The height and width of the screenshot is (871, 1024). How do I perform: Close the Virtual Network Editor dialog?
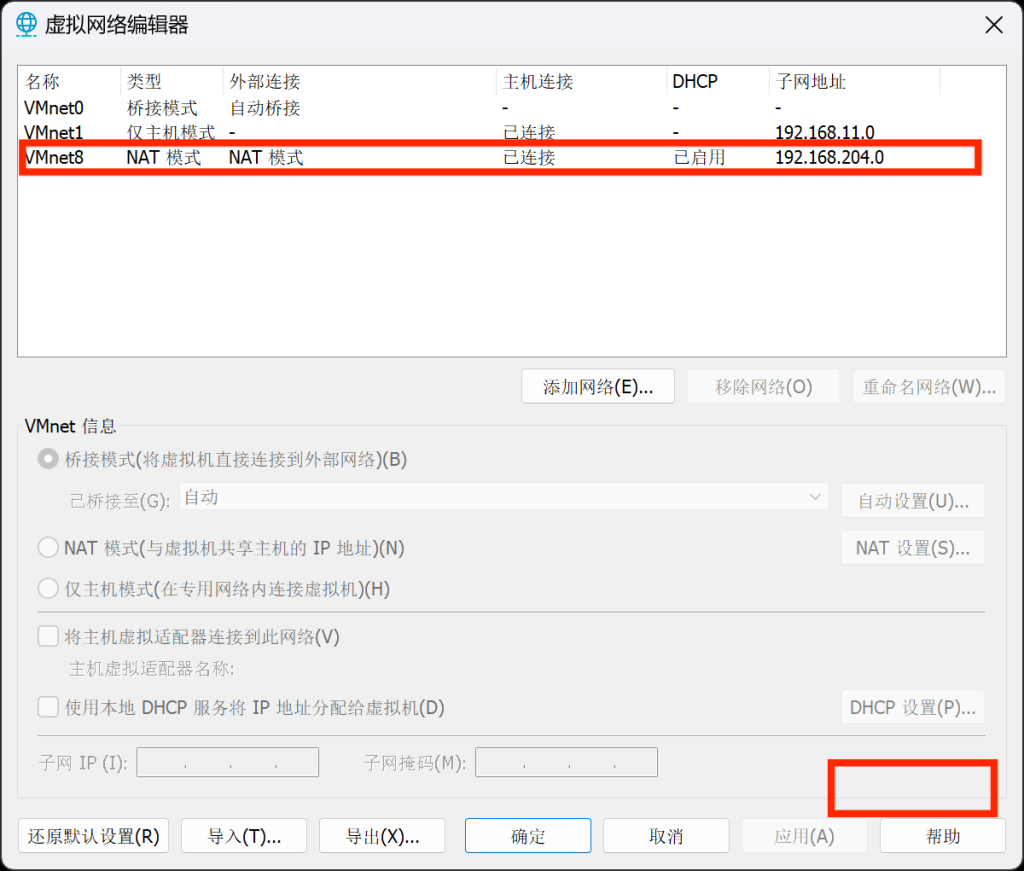coord(993,25)
